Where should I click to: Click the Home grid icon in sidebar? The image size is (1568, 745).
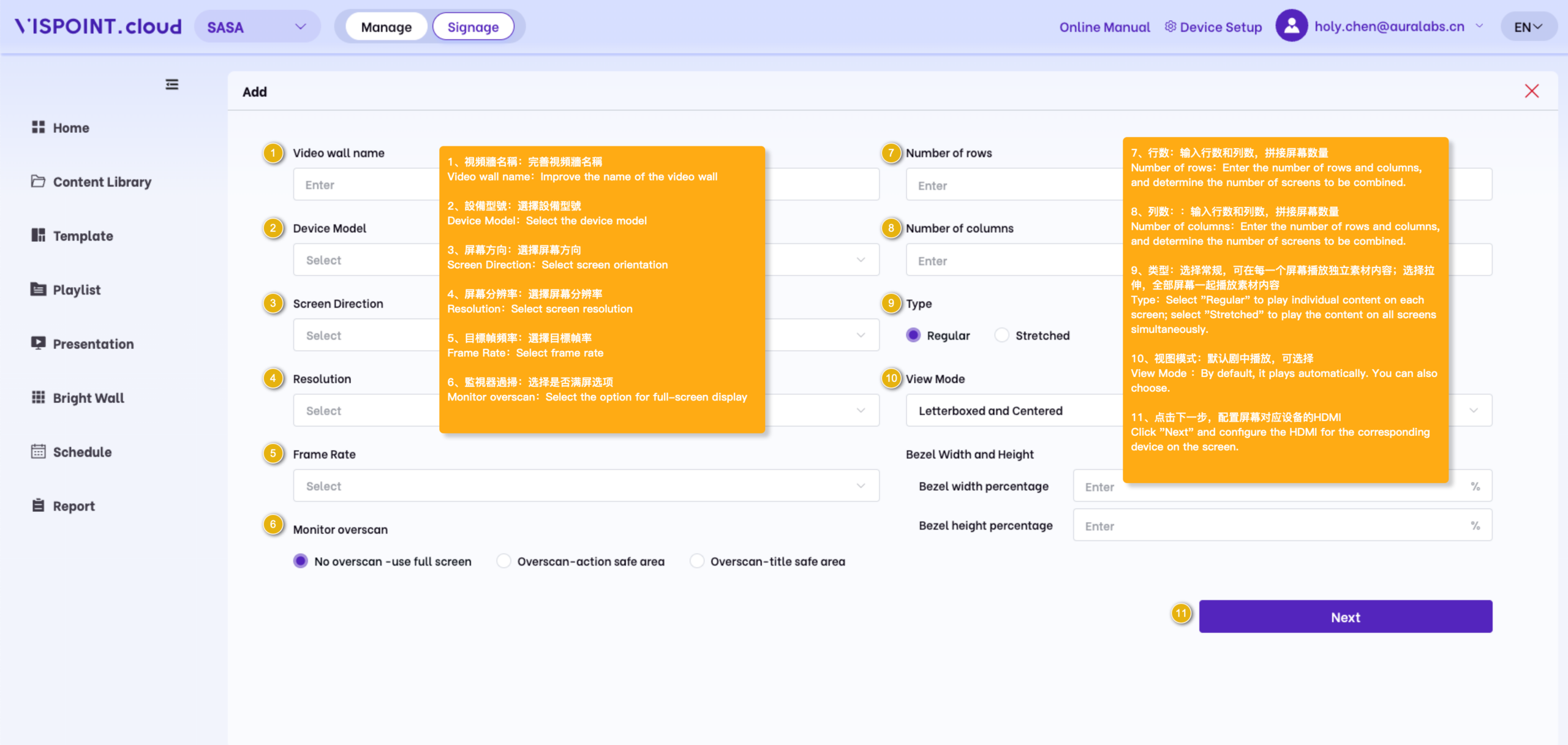click(x=38, y=127)
